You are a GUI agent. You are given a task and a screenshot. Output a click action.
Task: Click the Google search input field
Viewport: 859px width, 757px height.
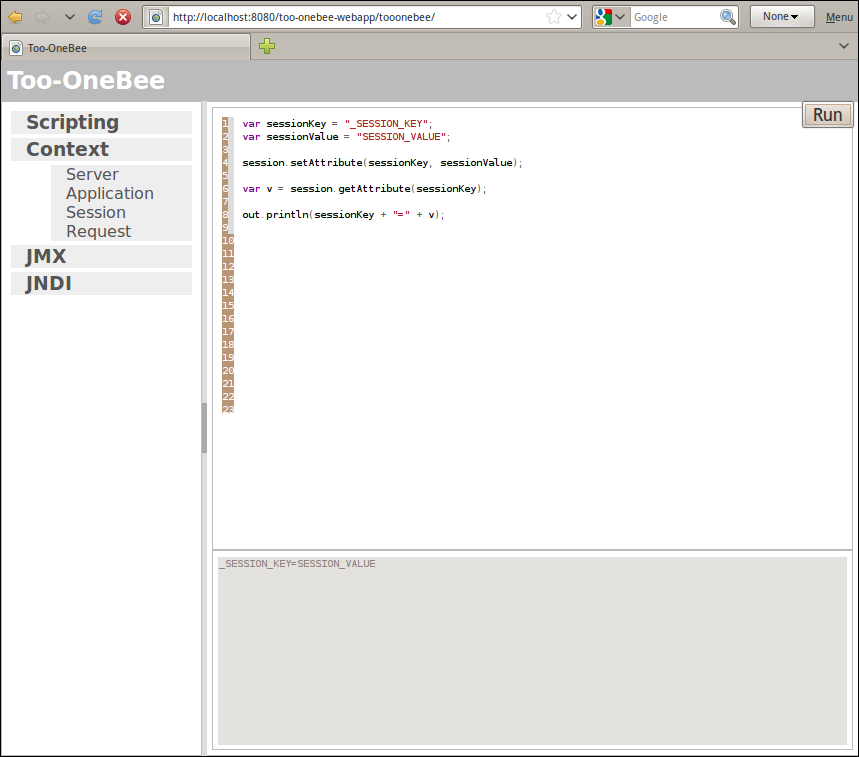click(675, 17)
